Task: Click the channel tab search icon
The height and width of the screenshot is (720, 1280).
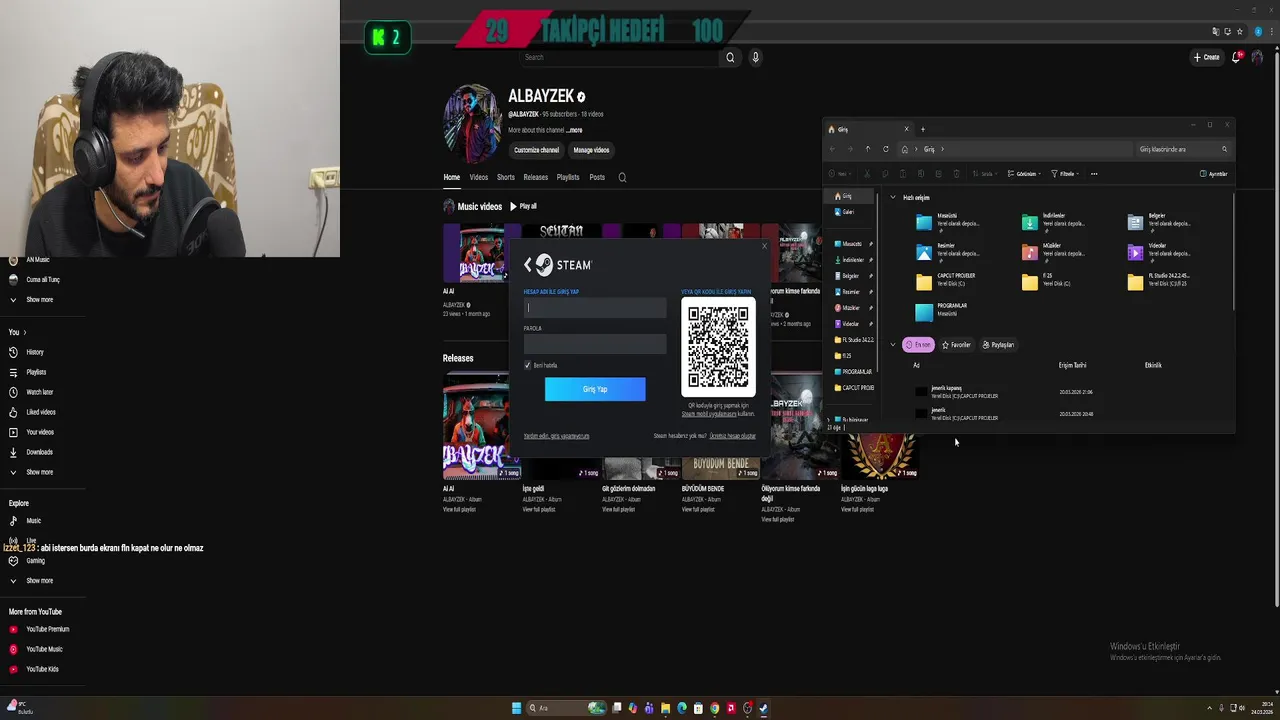Action: (622, 177)
